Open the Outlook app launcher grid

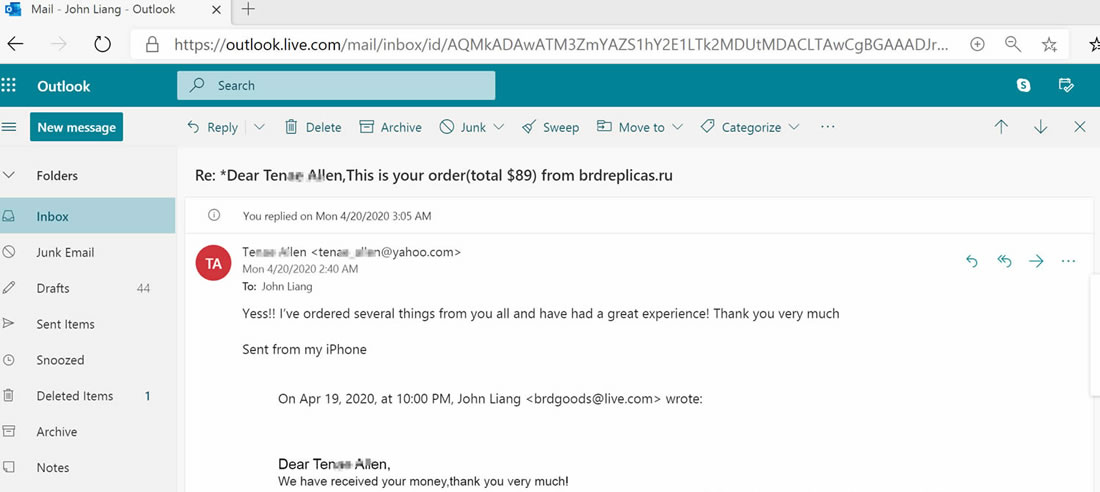point(9,86)
